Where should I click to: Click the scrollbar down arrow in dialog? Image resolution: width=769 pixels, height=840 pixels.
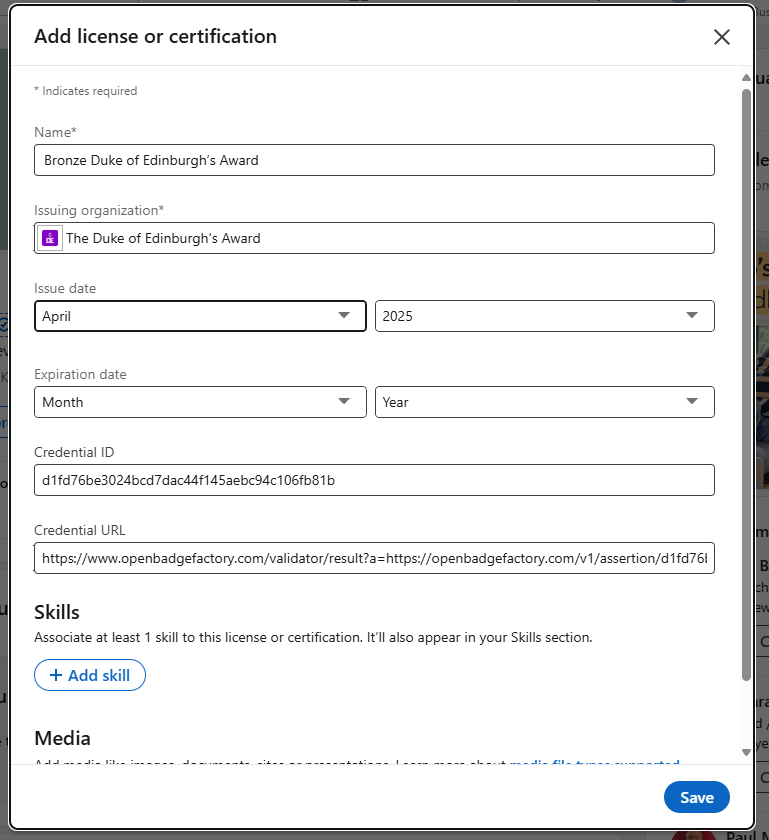(746, 753)
